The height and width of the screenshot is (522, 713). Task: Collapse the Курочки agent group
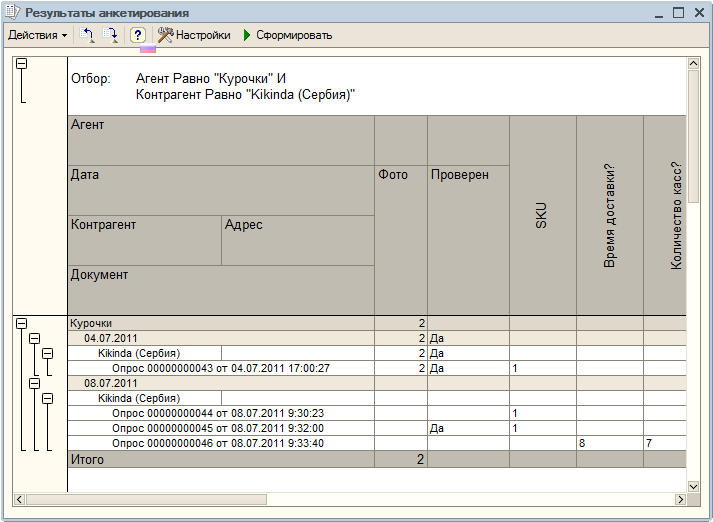(x=21, y=323)
